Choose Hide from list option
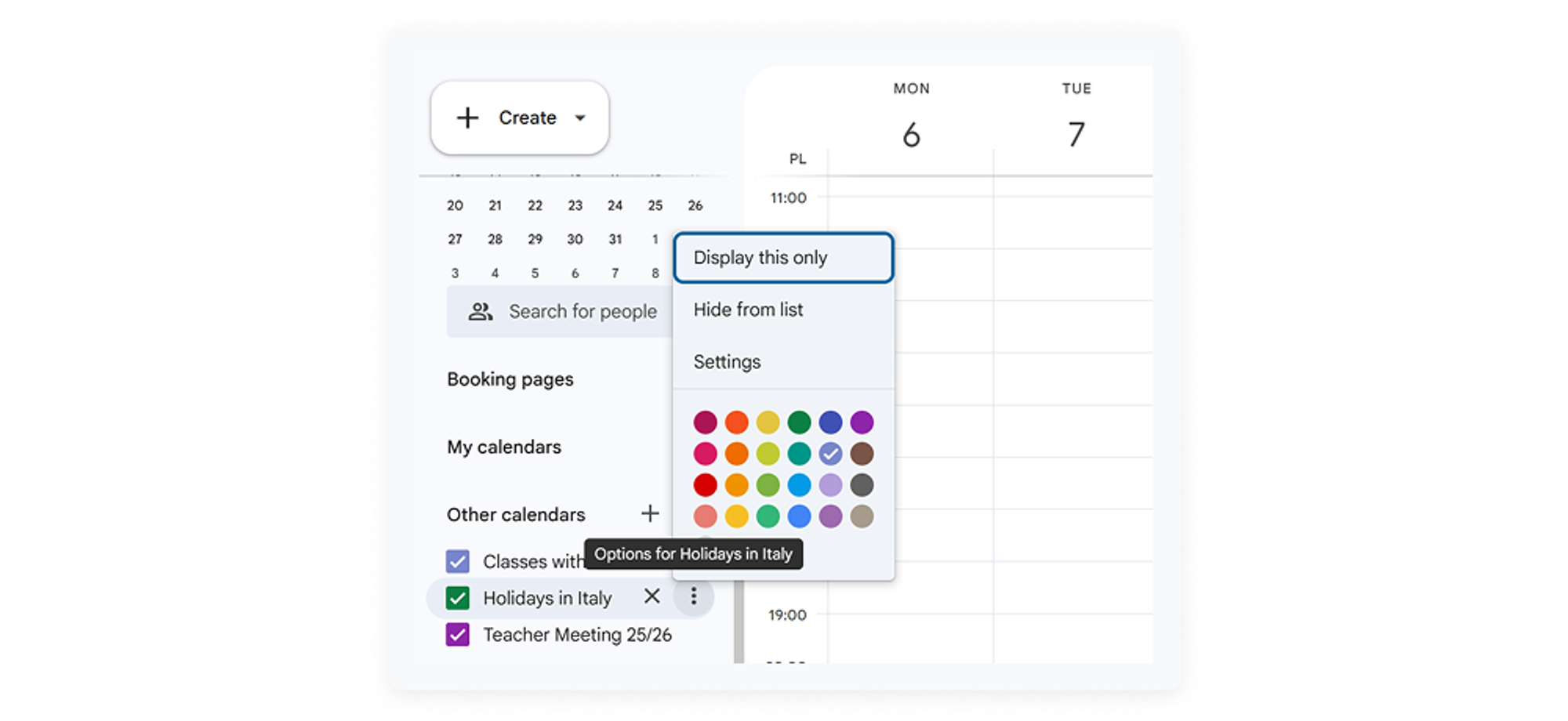 pos(783,310)
